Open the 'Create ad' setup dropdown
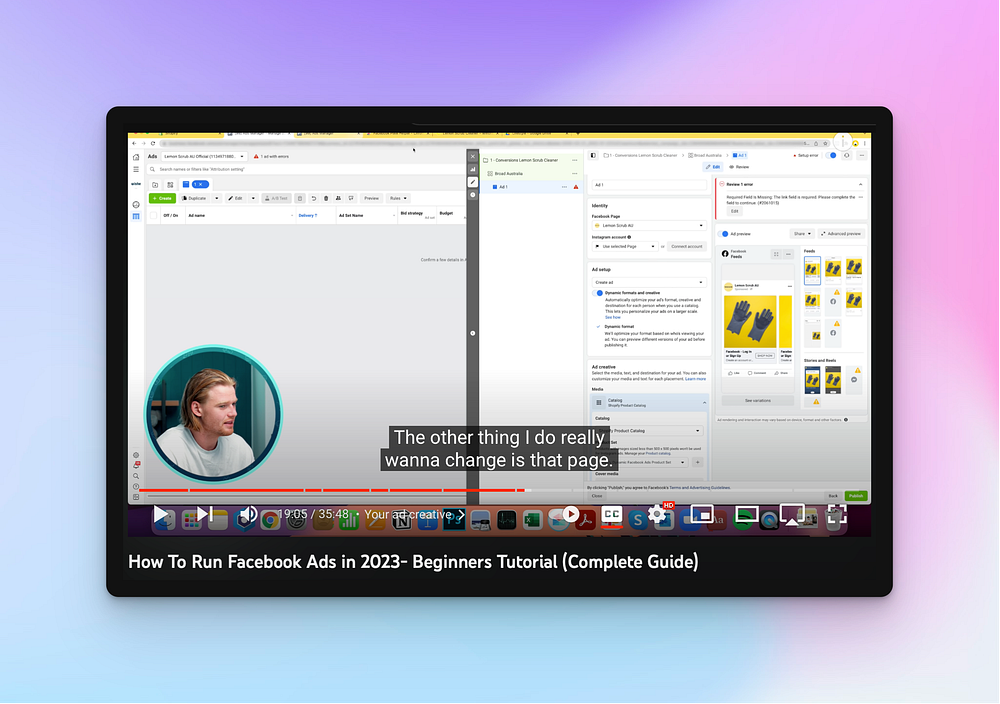Screen dimensions: 1000x704 click(x=649, y=282)
